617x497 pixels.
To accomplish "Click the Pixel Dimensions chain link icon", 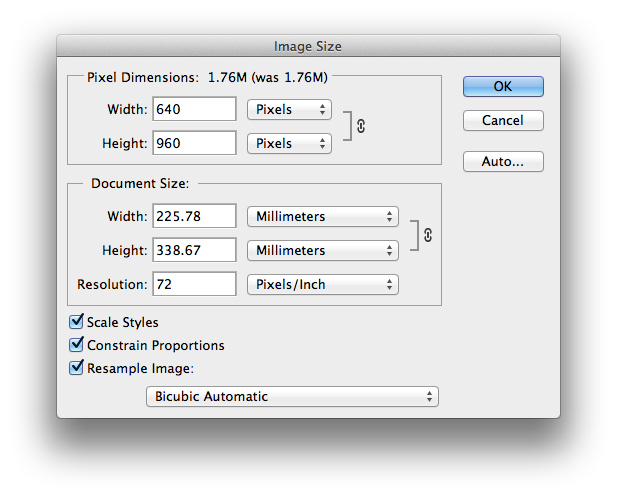I will point(361,127).
